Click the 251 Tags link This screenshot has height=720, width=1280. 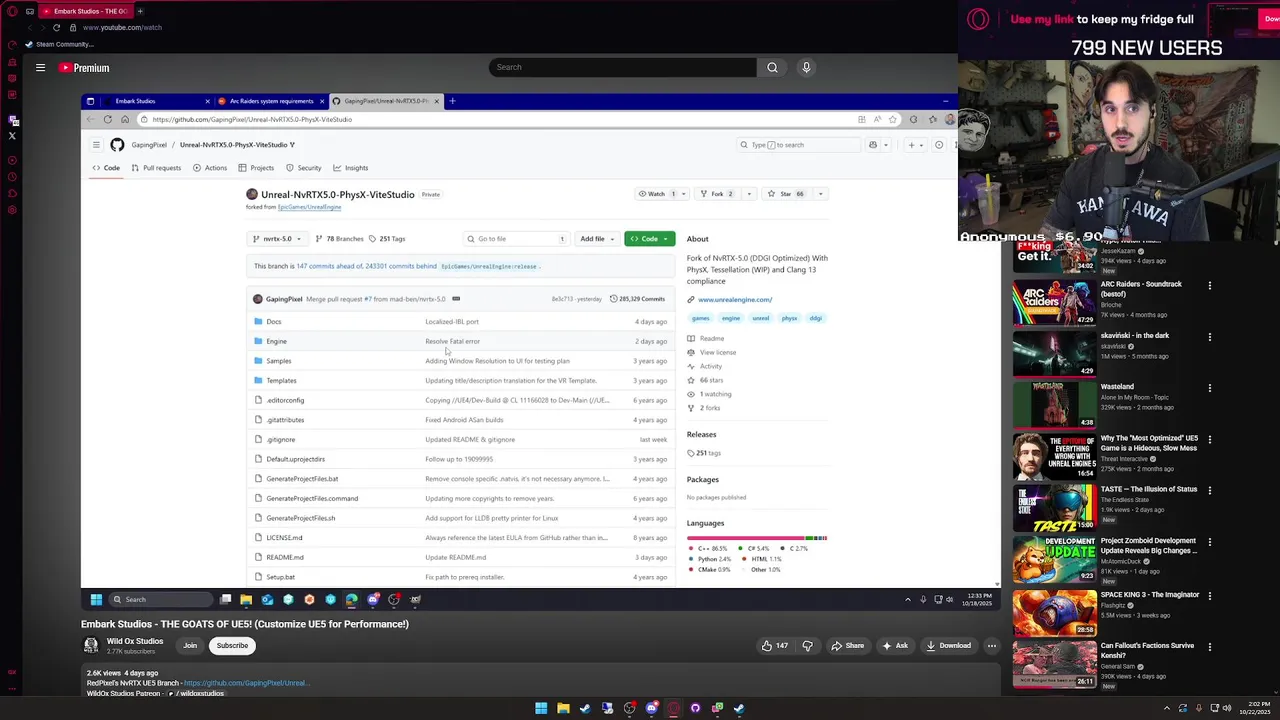tap(386, 239)
